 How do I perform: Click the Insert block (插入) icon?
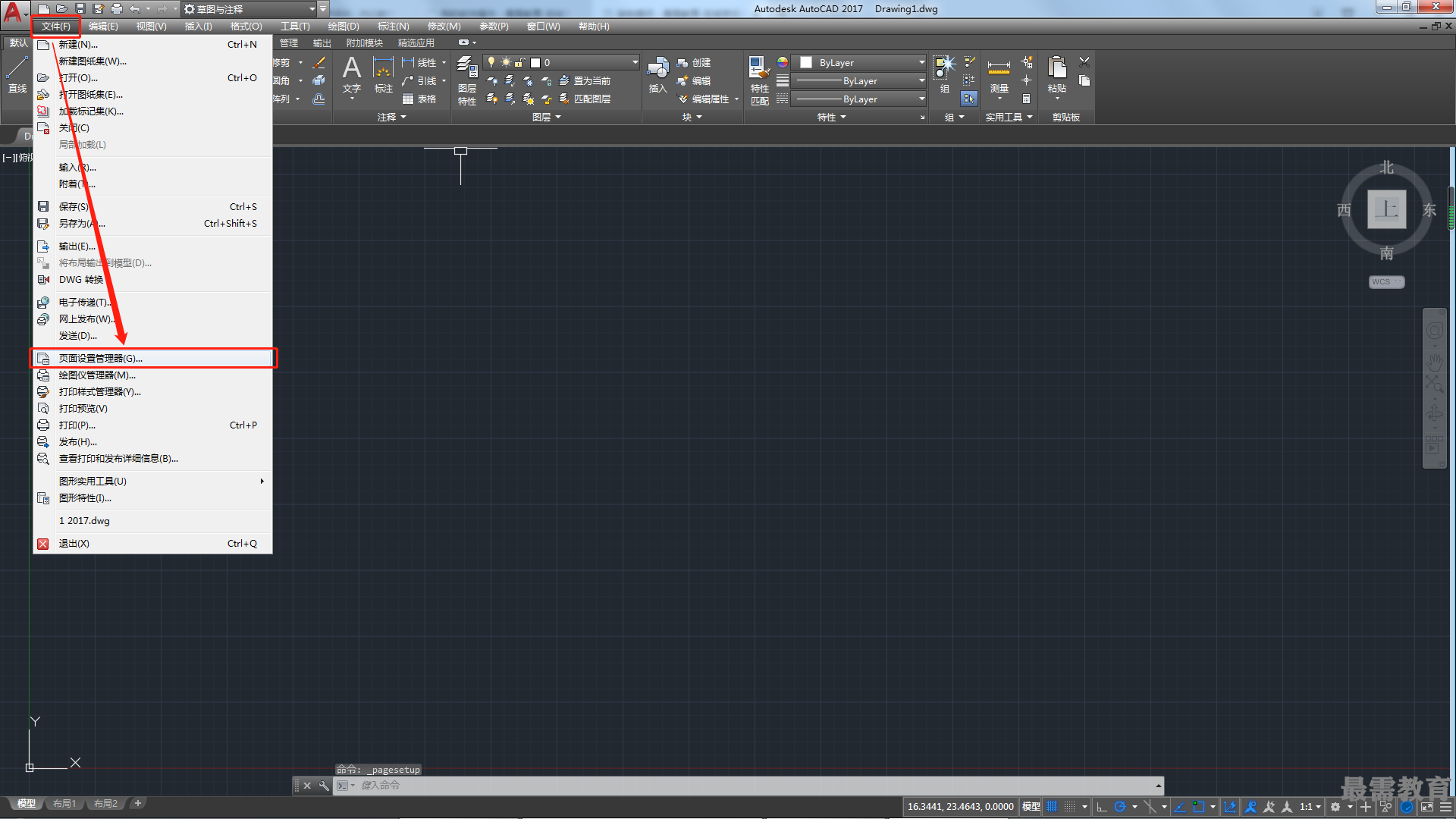tap(657, 74)
